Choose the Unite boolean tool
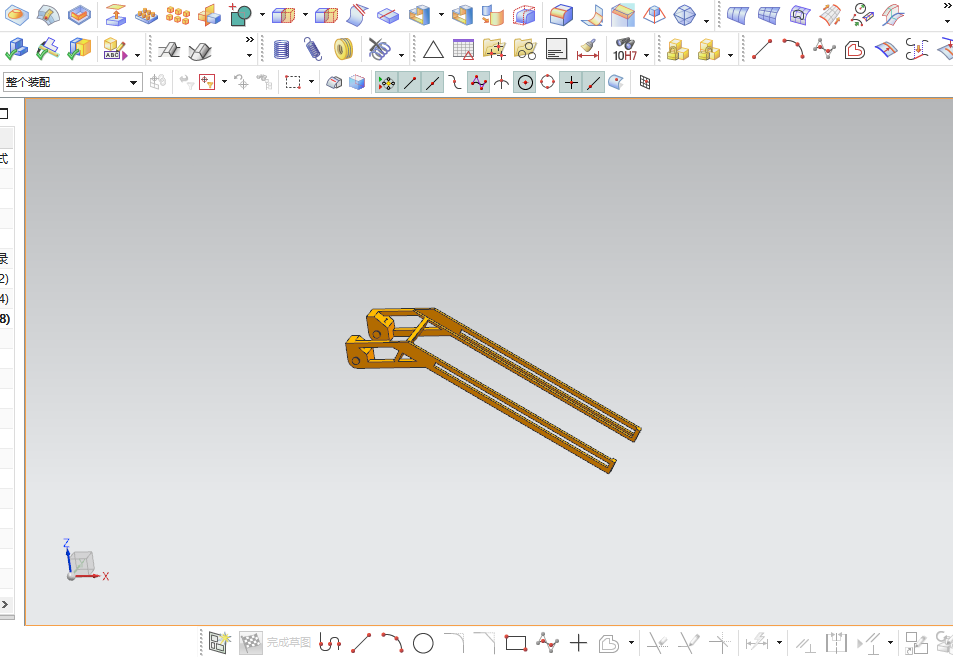953x657 pixels. tap(241, 15)
